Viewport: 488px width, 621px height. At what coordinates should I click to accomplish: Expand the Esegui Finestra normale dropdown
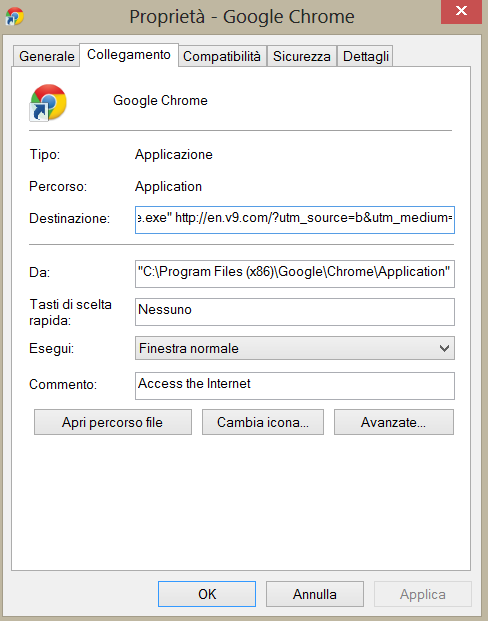[295, 348]
